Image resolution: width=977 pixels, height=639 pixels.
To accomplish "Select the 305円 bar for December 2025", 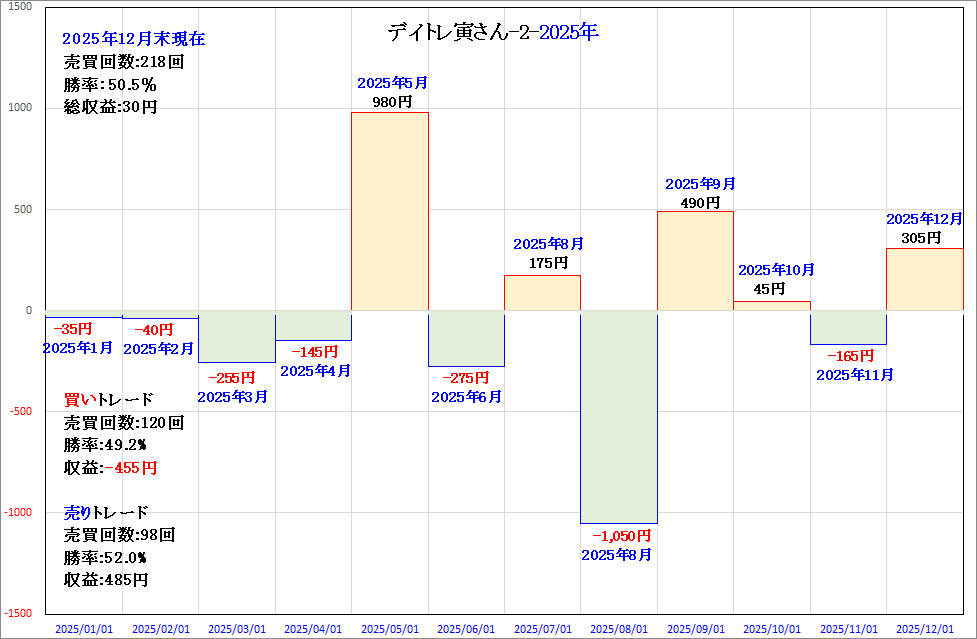I will click(x=924, y=279).
